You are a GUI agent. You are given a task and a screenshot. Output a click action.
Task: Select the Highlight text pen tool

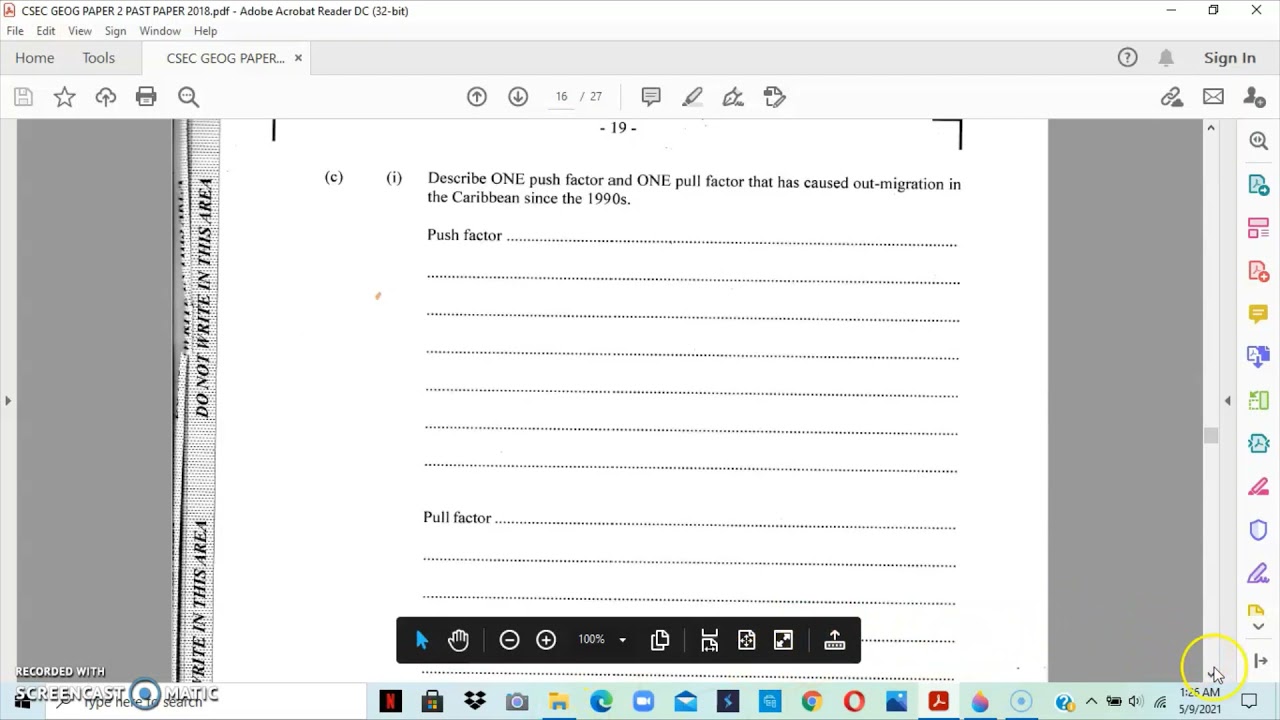(692, 97)
